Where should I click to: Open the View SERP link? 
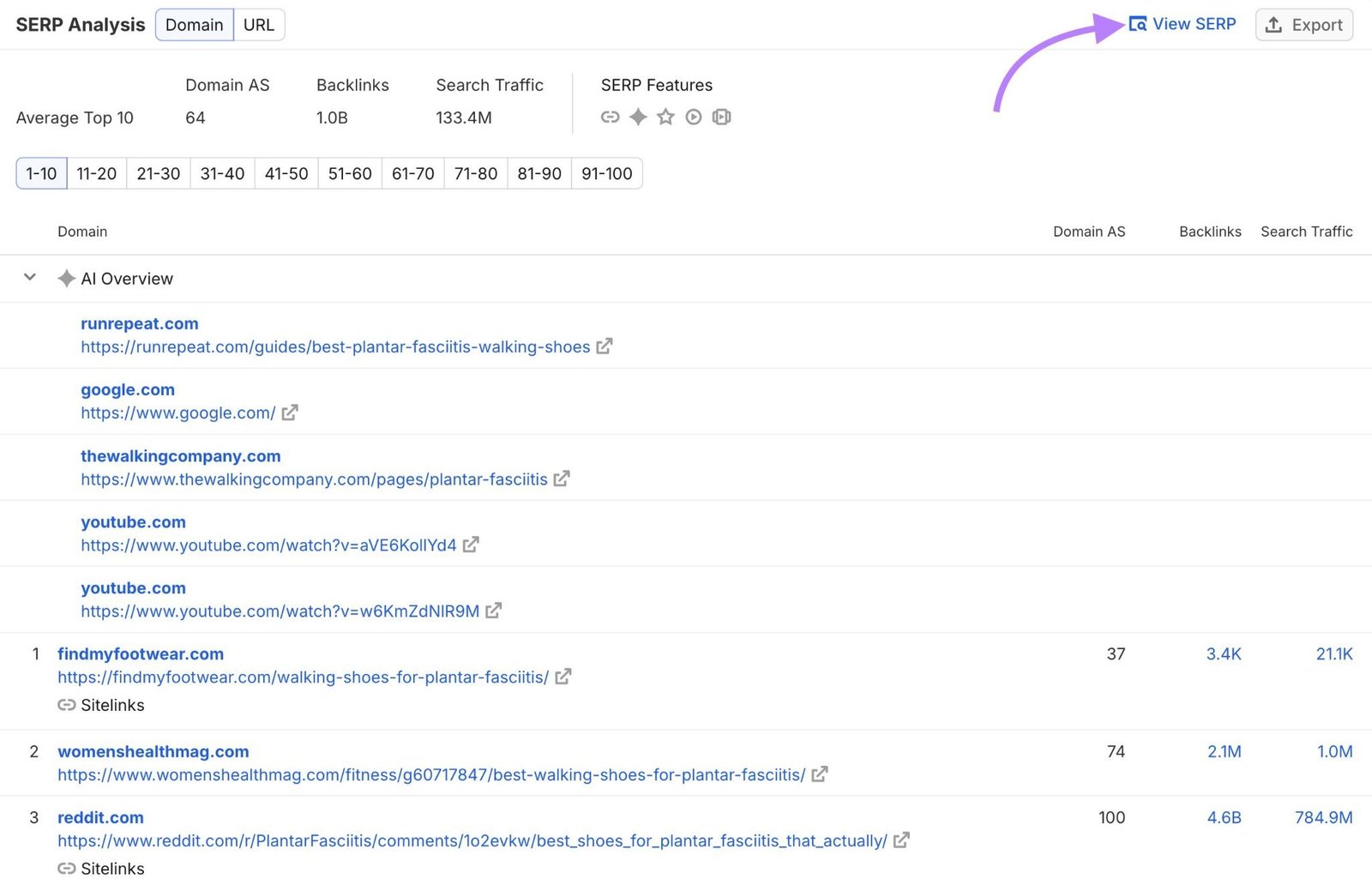1182,24
